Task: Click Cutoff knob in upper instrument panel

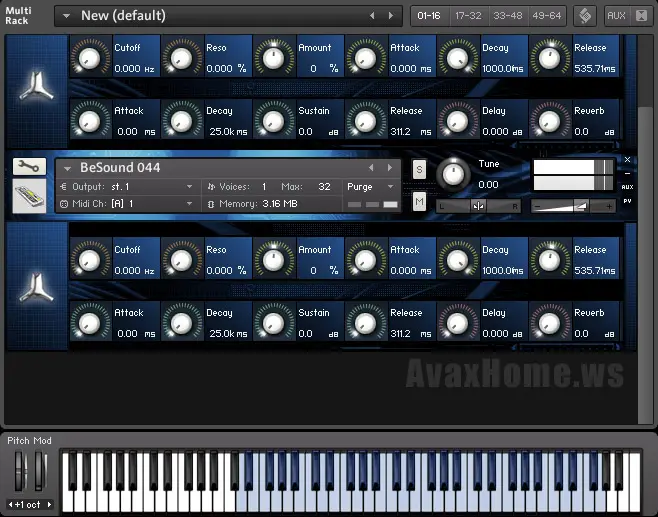Action: [x=90, y=58]
